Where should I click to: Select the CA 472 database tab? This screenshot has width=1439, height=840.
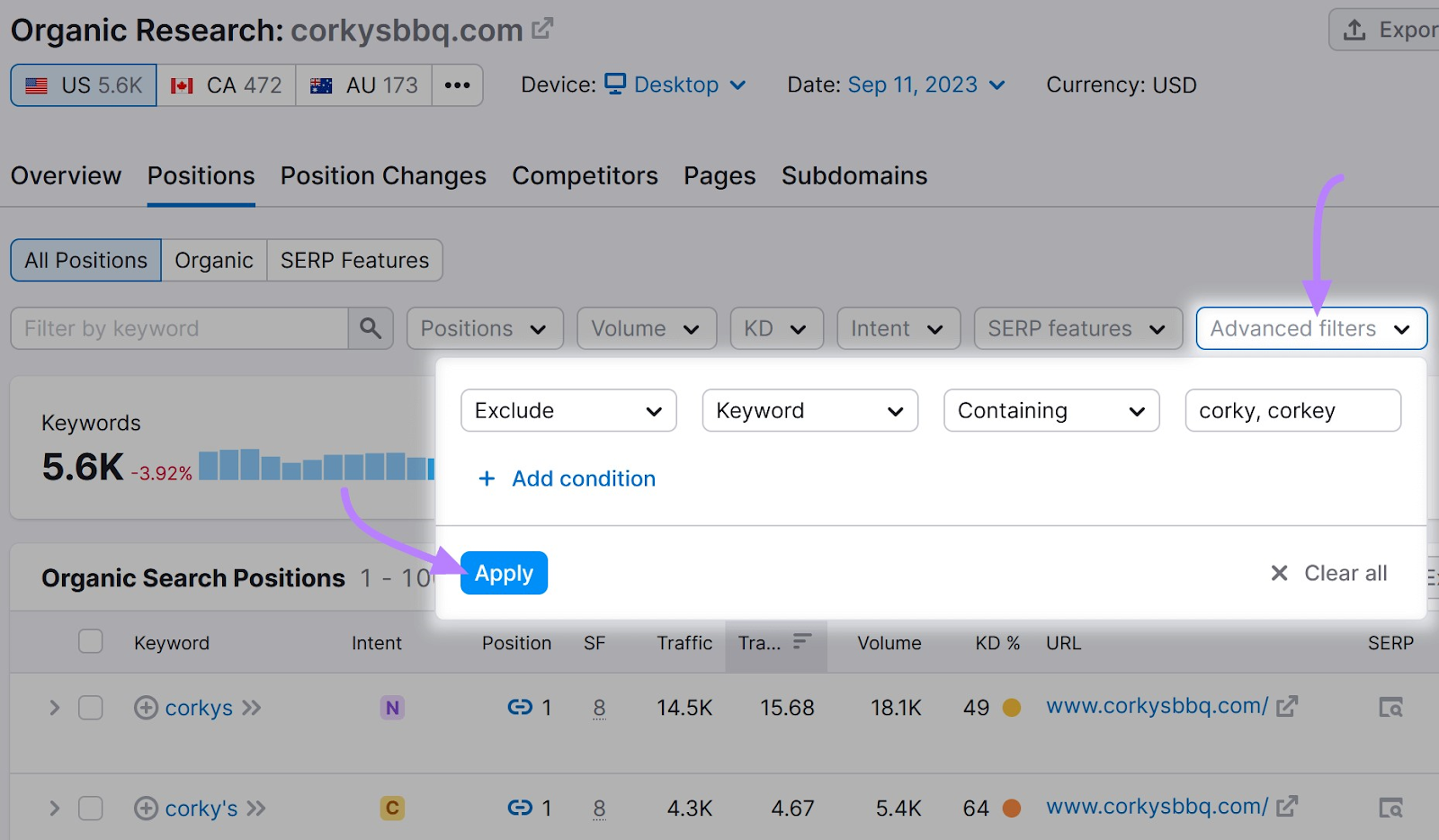[227, 85]
